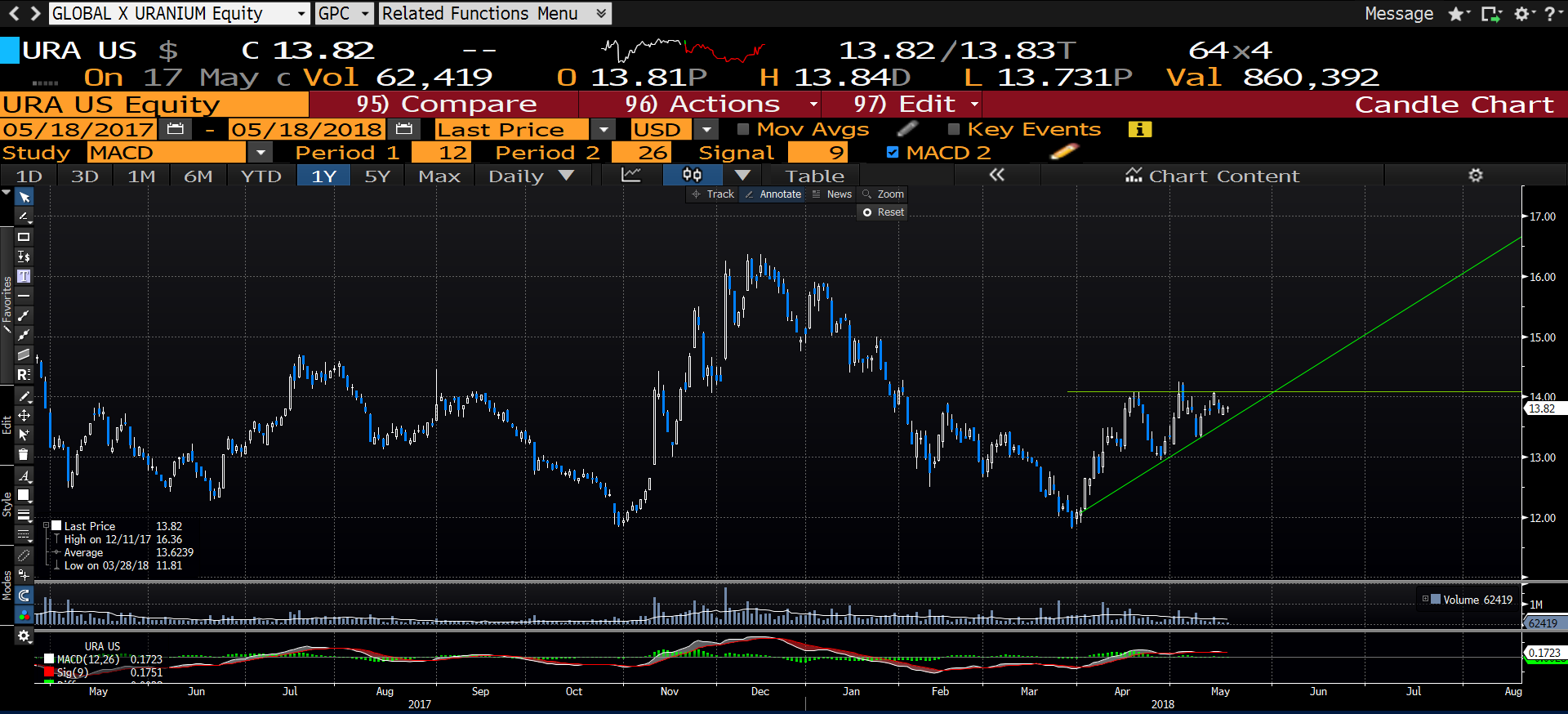Image resolution: width=1568 pixels, height=714 pixels.
Task: Switch to the 3D range tab
Action: click(x=85, y=176)
